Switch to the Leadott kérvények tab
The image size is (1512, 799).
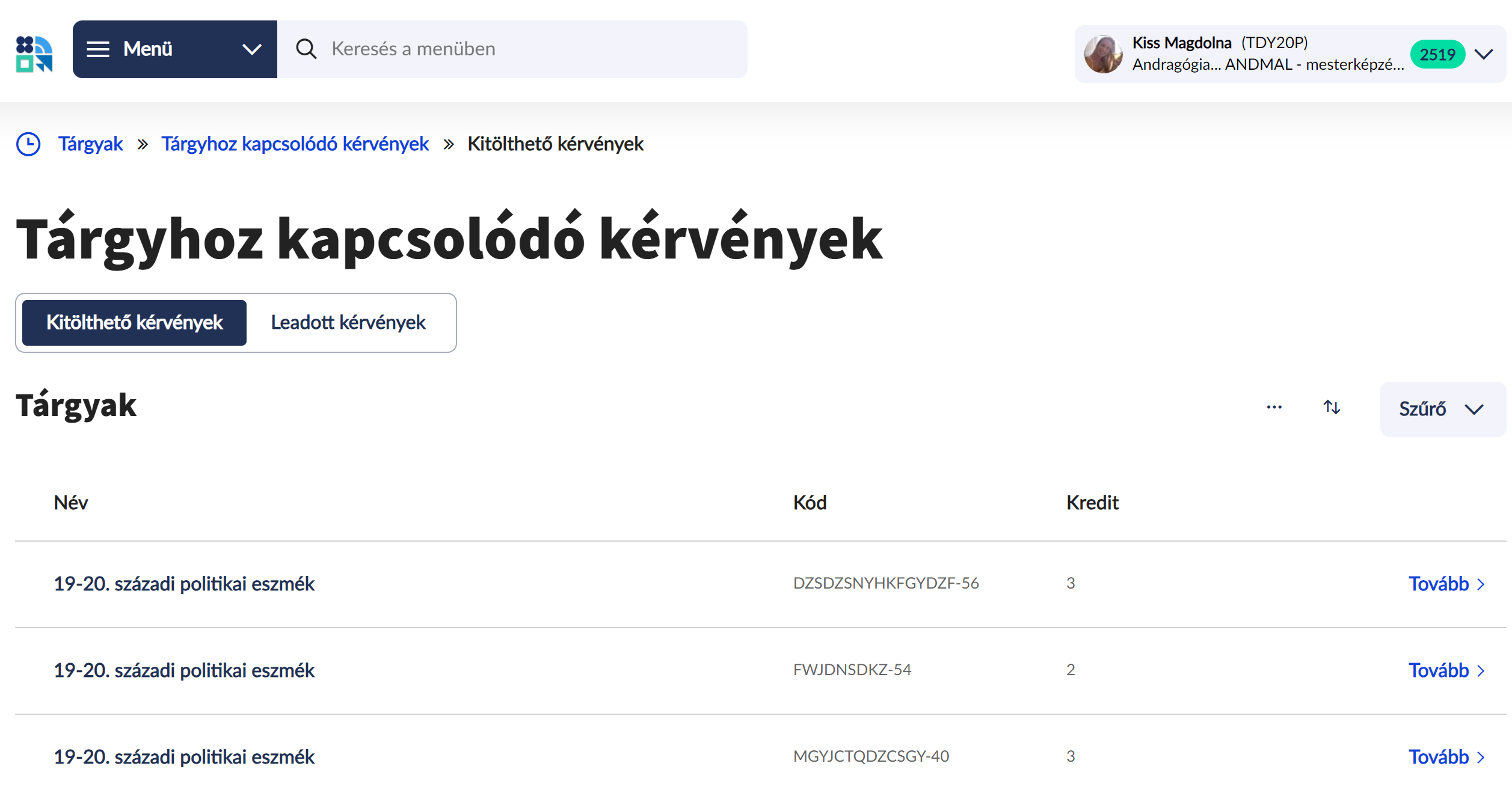[x=348, y=322]
